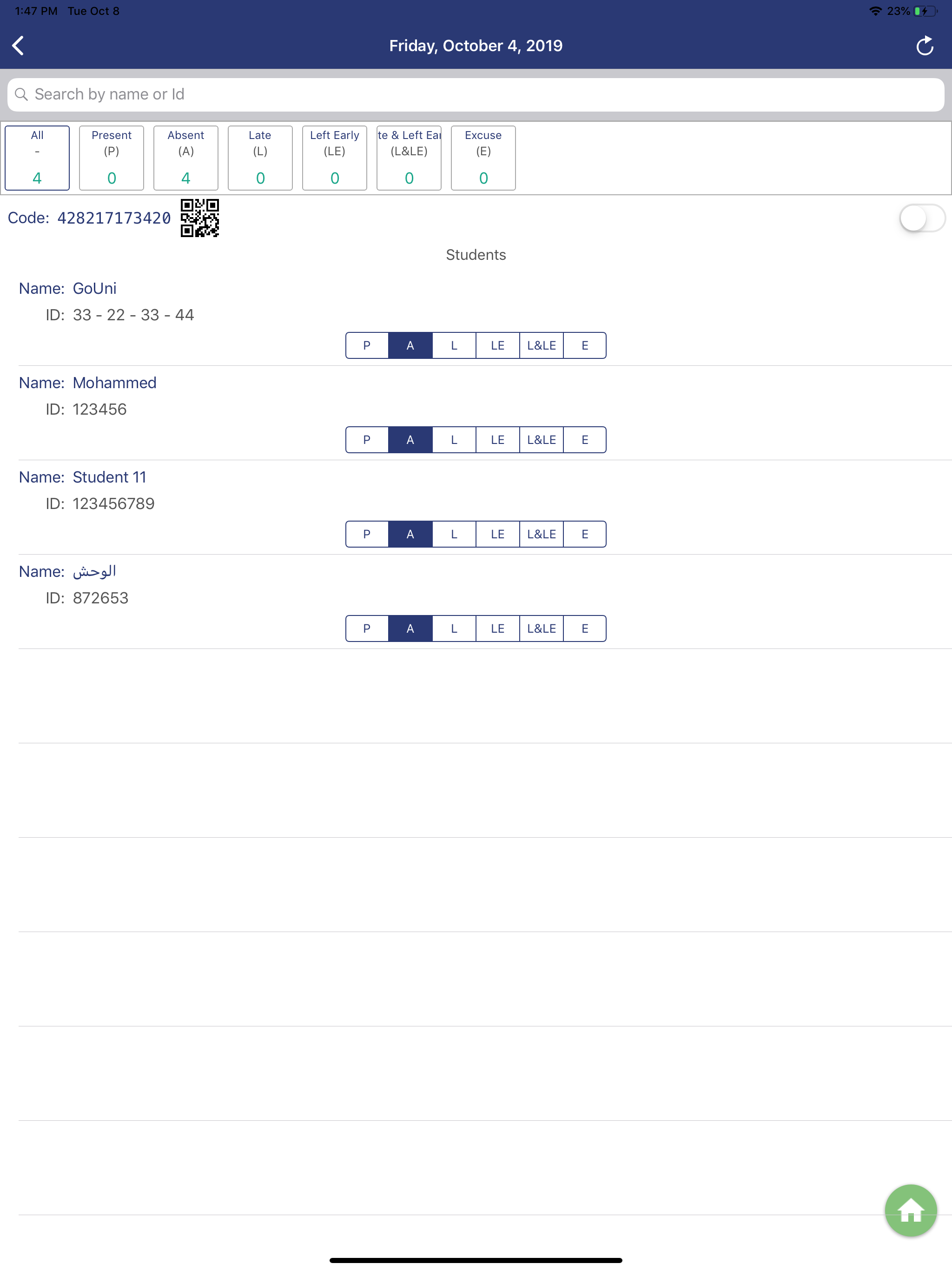The height and width of the screenshot is (1270, 952).
Task: Mark GoUni as Excused (E)
Action: [584, 345]
